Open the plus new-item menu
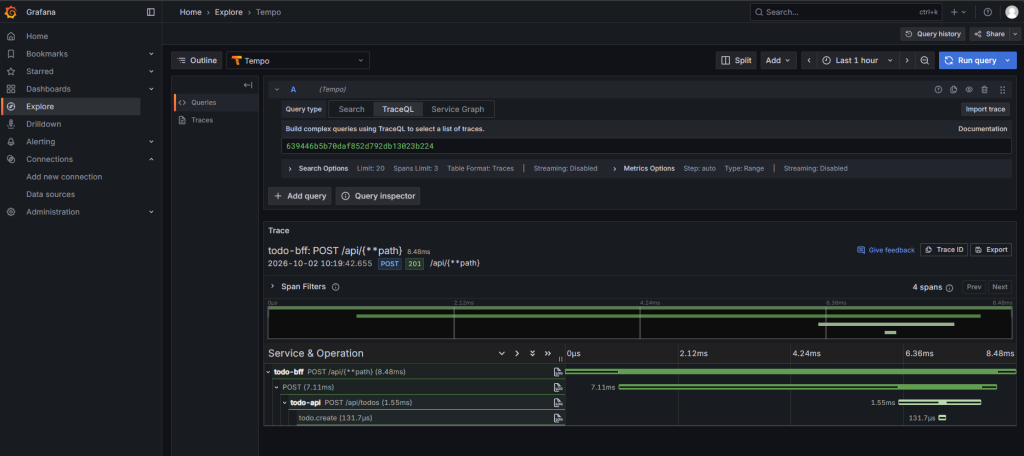The width and height of the screenshot is (1024, 456). point(959,12)
